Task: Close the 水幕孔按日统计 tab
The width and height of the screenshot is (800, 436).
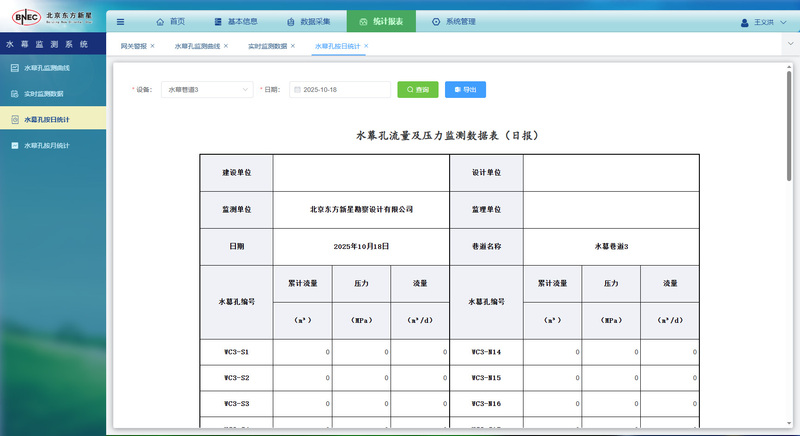Action: tap(366, 46)
